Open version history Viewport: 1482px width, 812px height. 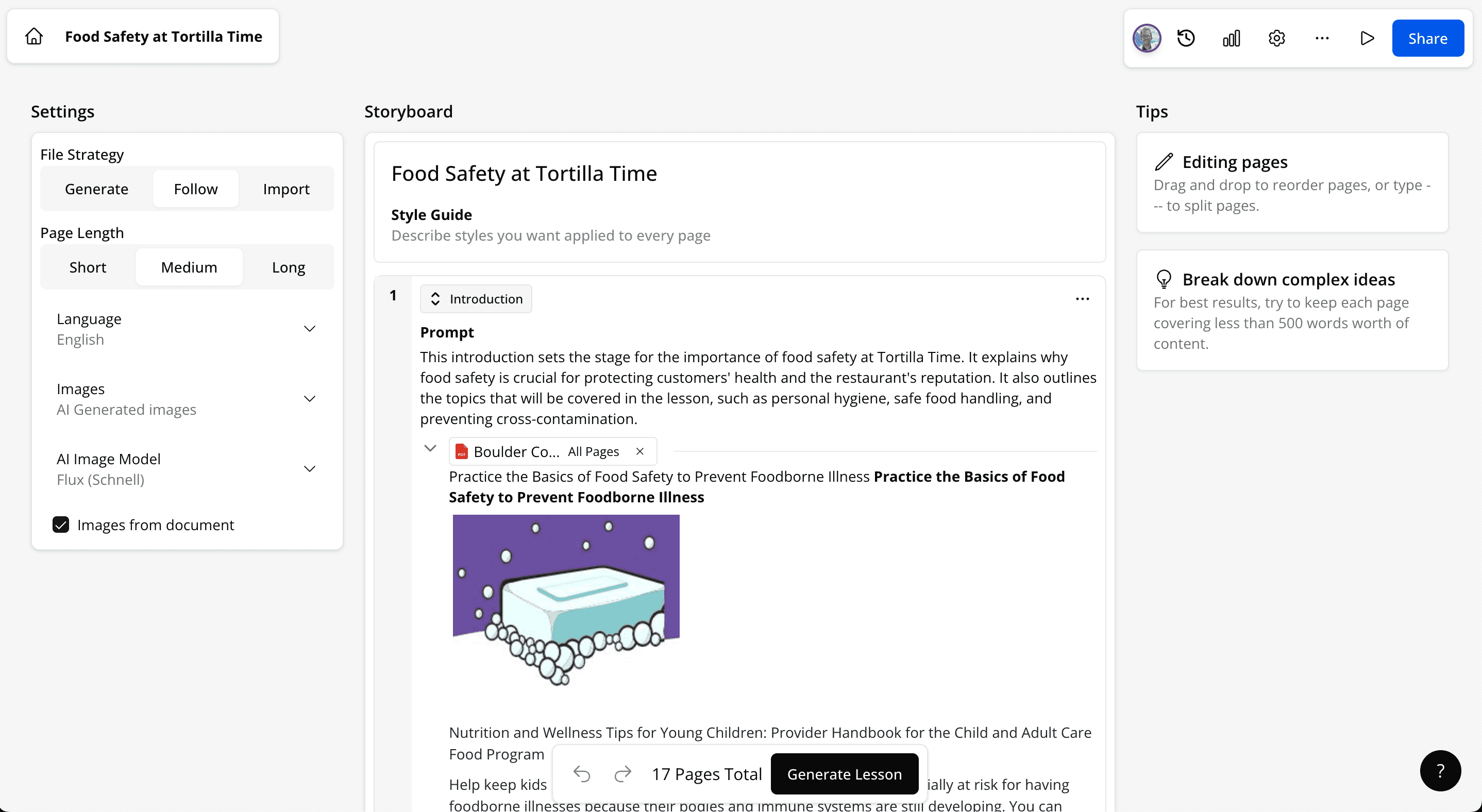[x=1186, y=38]
